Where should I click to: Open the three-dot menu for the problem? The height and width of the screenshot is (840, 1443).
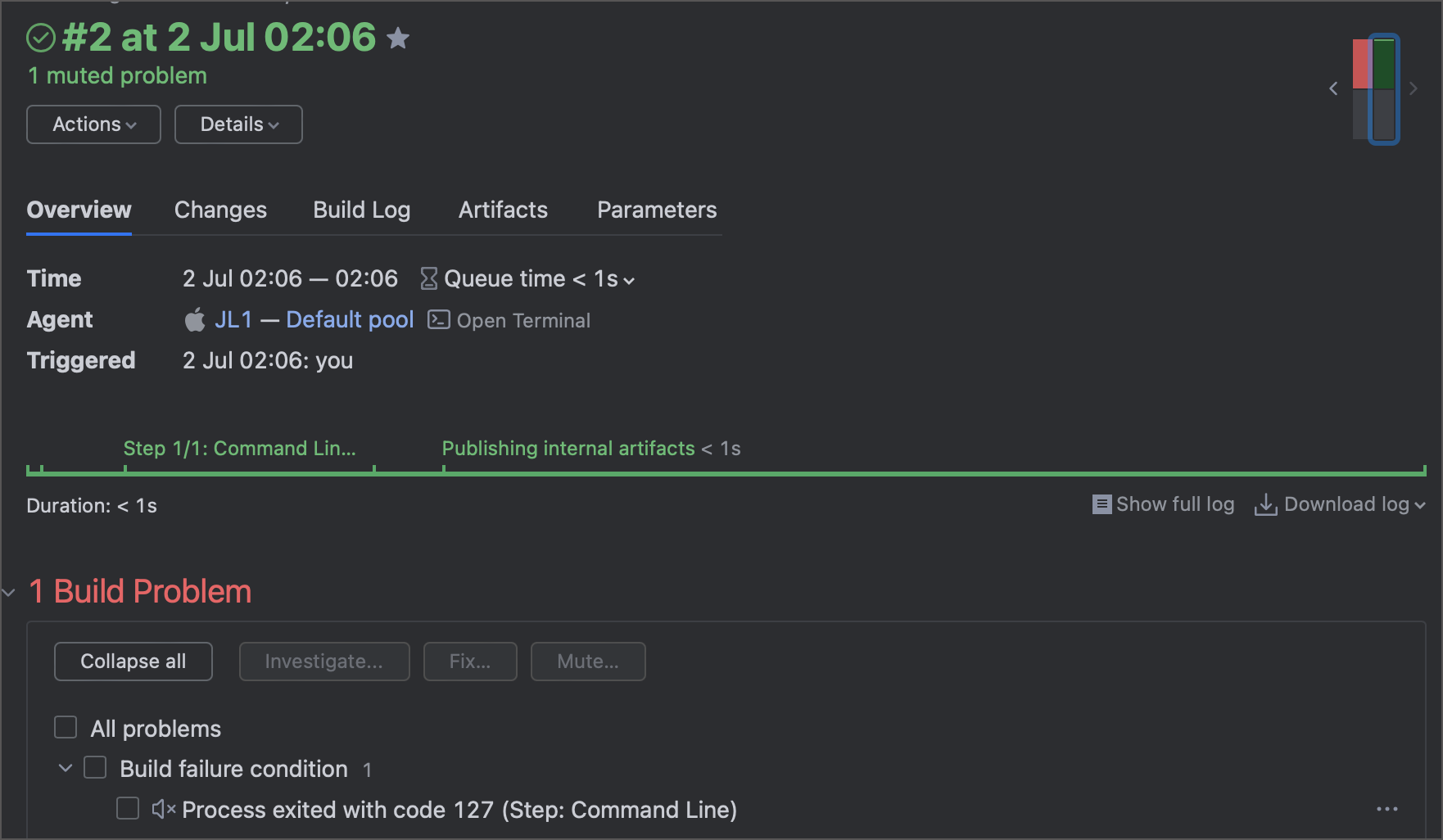(x=1386, y=810)
